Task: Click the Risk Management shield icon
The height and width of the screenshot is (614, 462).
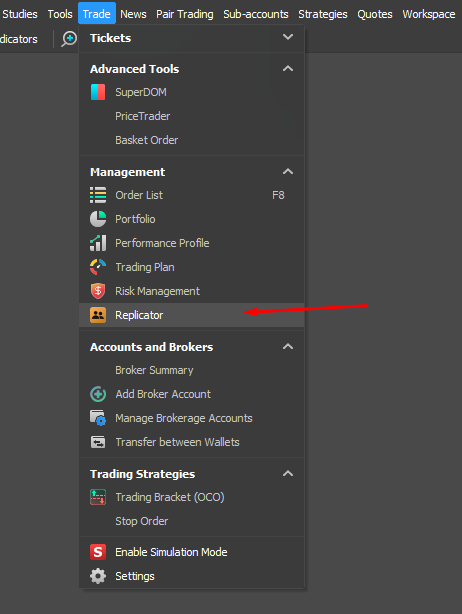Action: pos(98,291)
